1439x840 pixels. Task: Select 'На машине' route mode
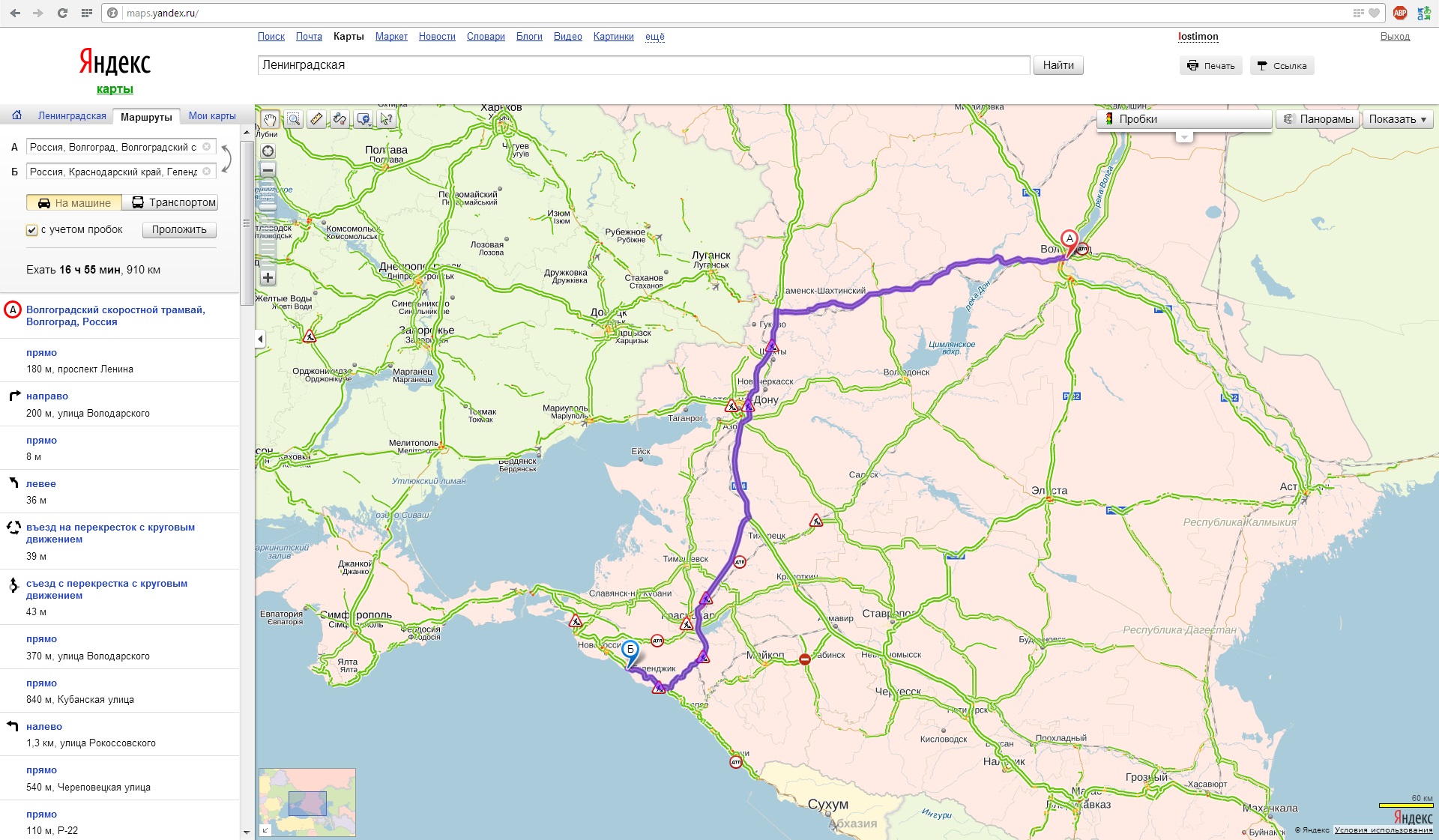point(74,202)
